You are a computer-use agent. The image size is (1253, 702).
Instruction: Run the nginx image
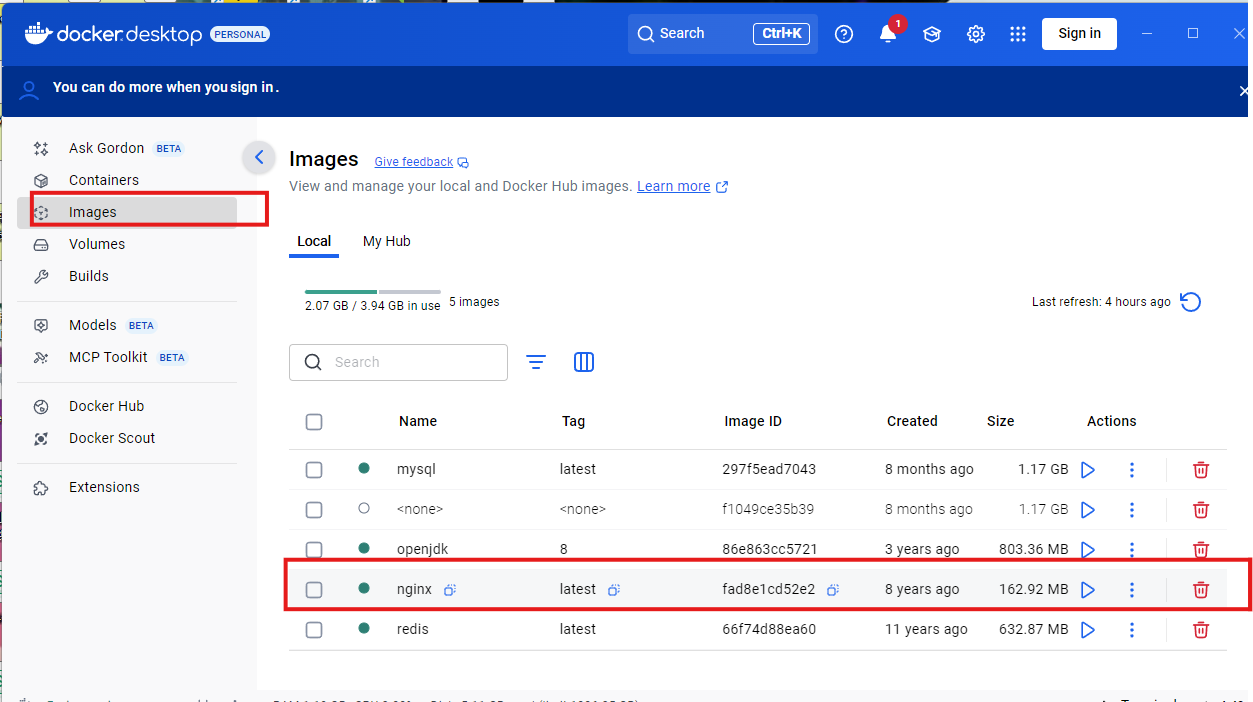[x=1088, y=589]
